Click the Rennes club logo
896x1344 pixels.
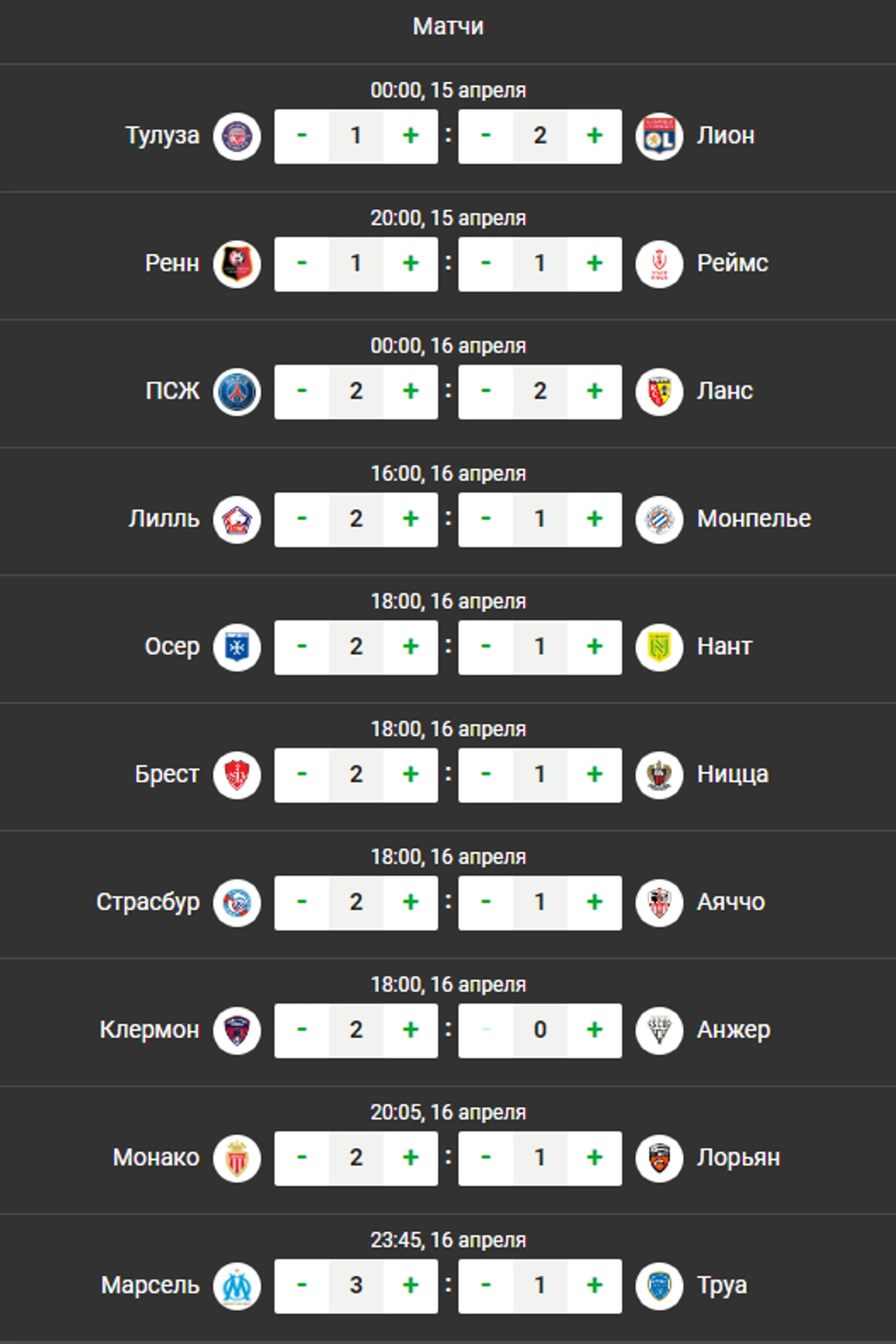[237, 264]
